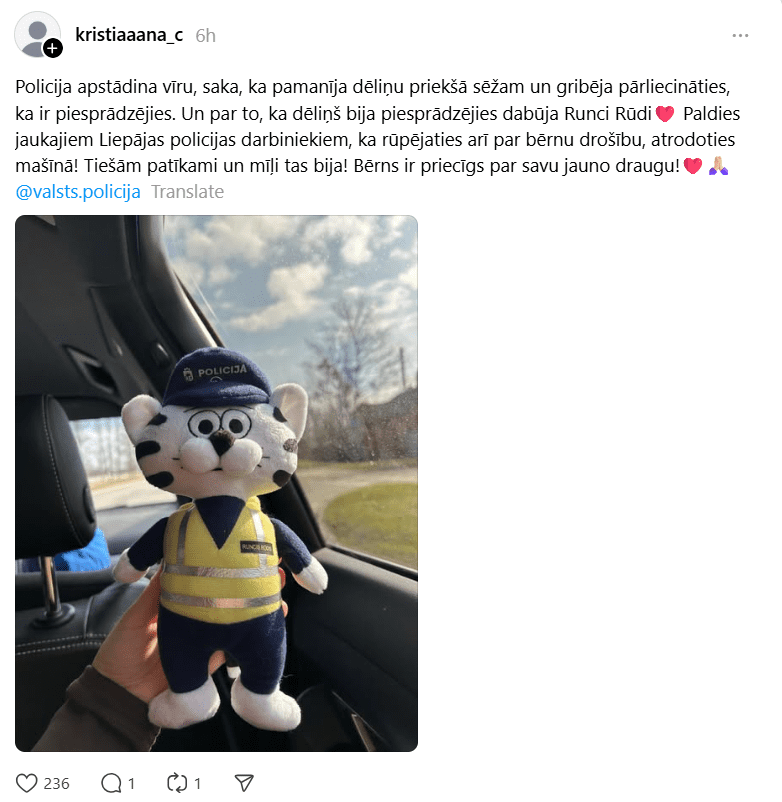782x802 pixels.
Task: Click the heart emoji after Runci Rūdi
Action: pyautogui.click(x=665, y=114)
